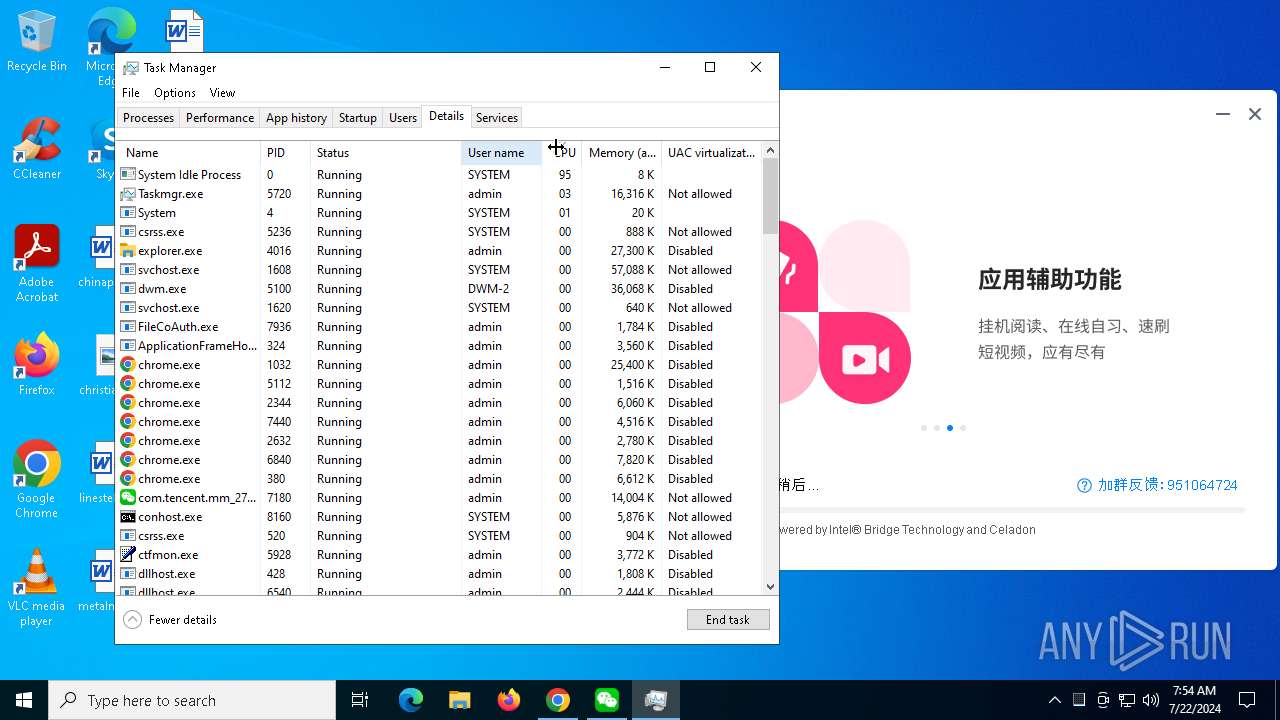This screenshot has height=720, width=1280.
Task: Switch to the Services tab
Action: (x=497, y=118)
